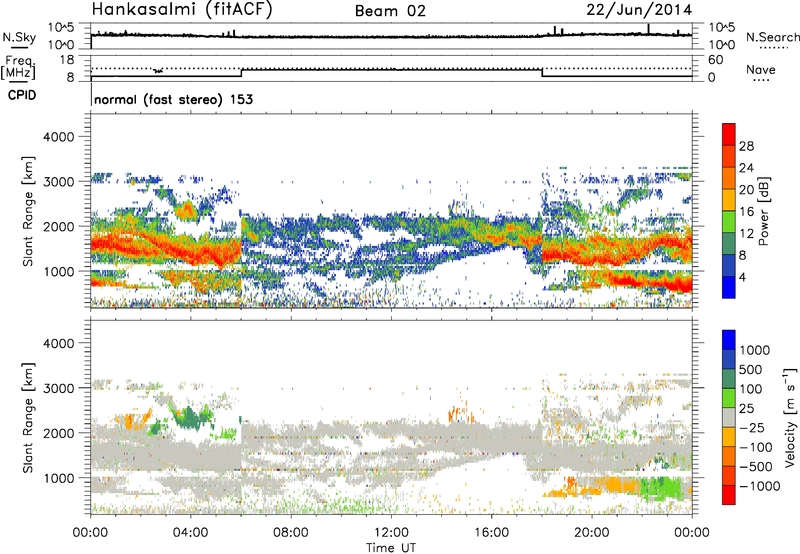
Task: Click the teal velocity patch near 04:00
Action: click(x=190, y=416)
